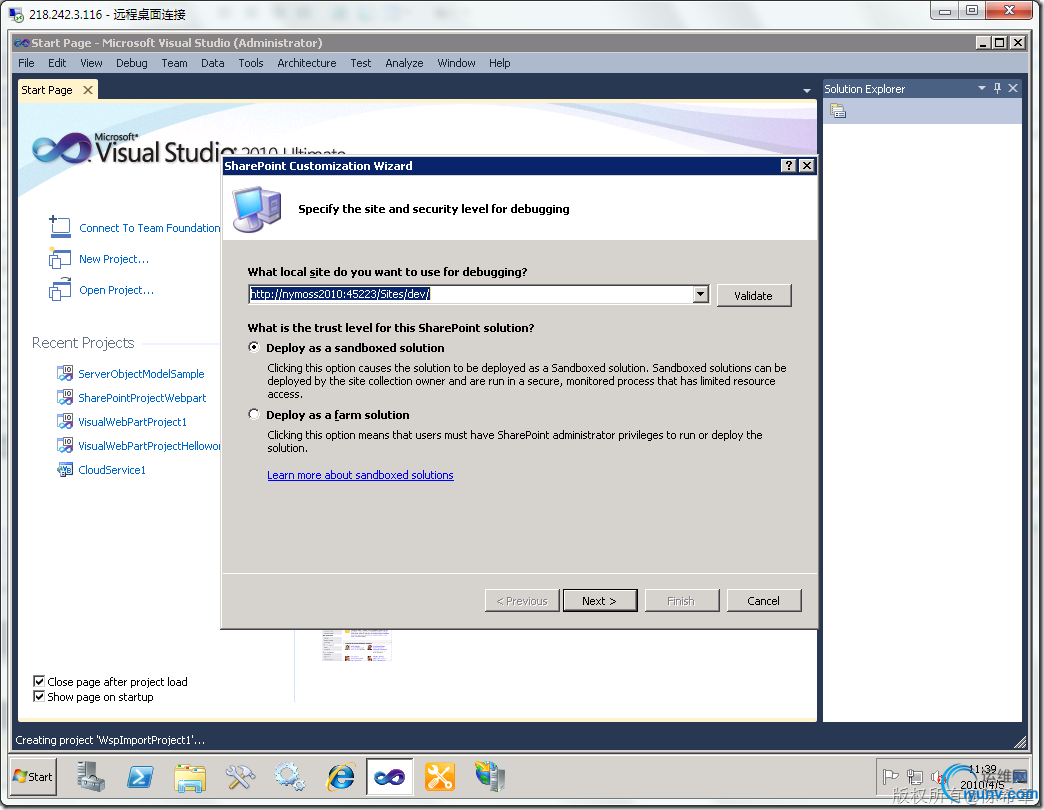1044x810 pixels.
Task: Open recent project ServerObjectModelSample
Action: coord(141,374)
